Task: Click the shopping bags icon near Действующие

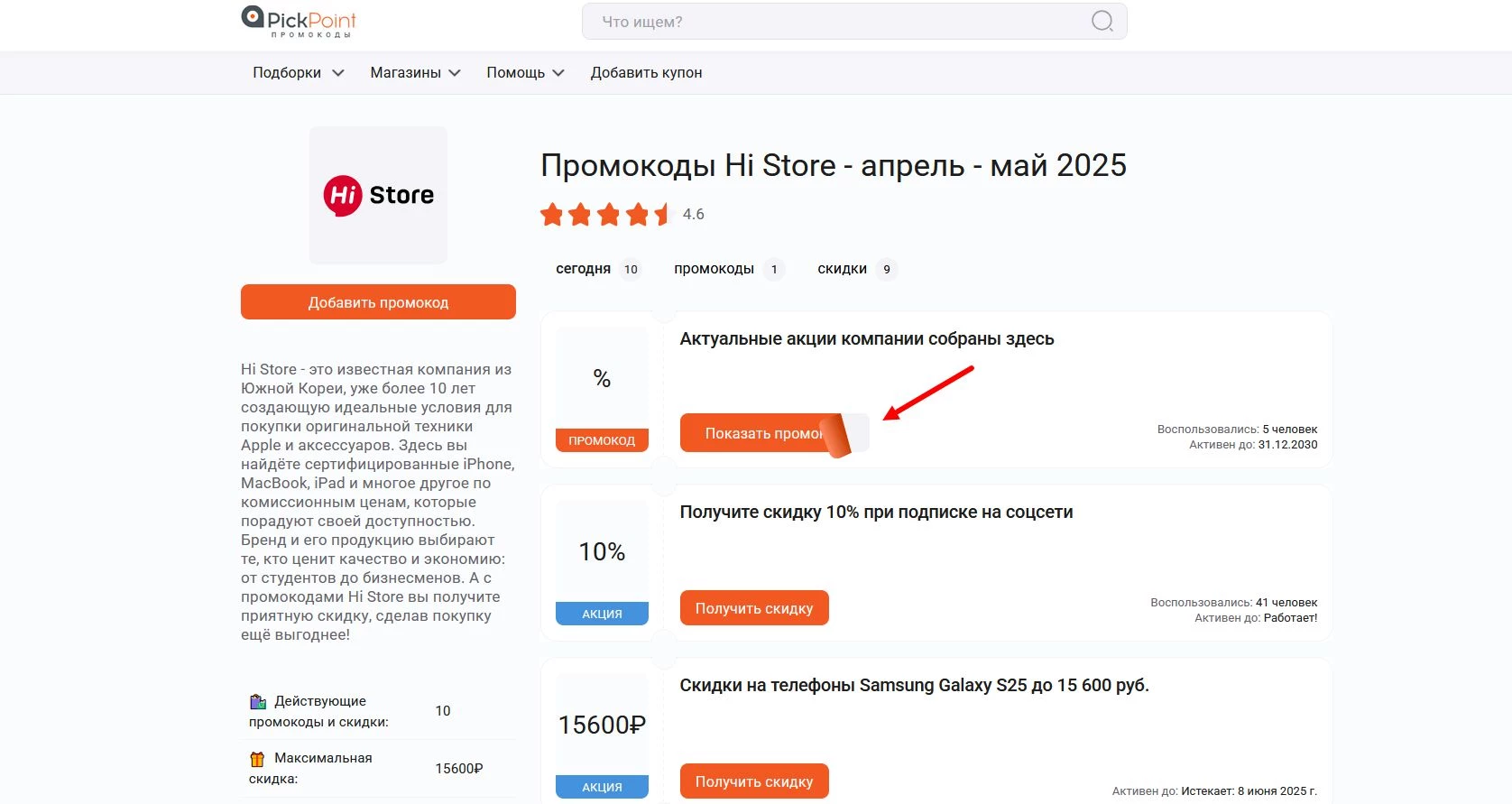Action: [x=258, y=701]
